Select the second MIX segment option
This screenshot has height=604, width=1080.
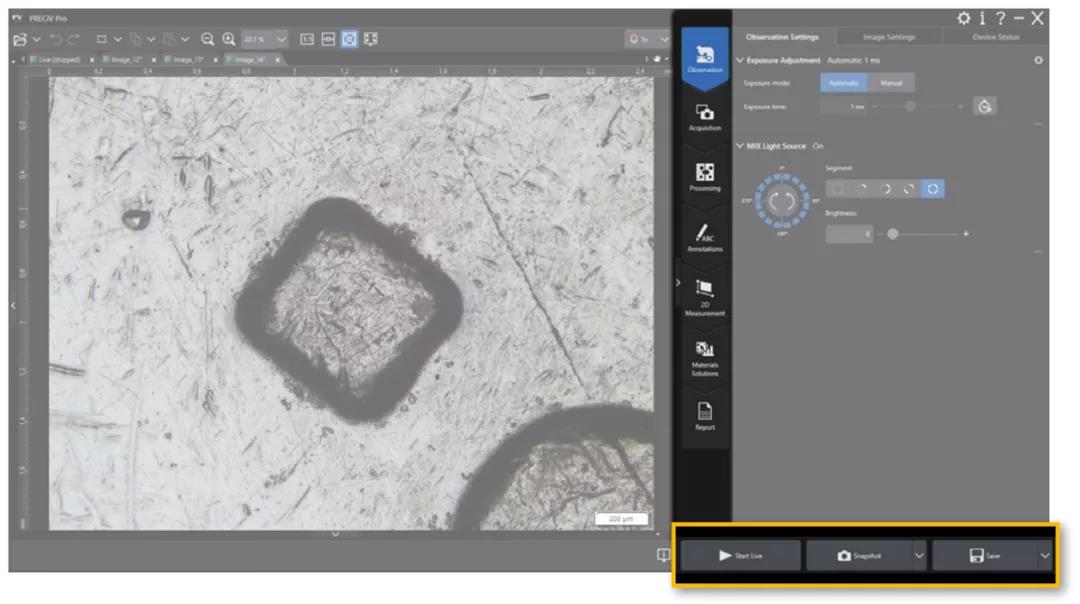coord(862,189)
